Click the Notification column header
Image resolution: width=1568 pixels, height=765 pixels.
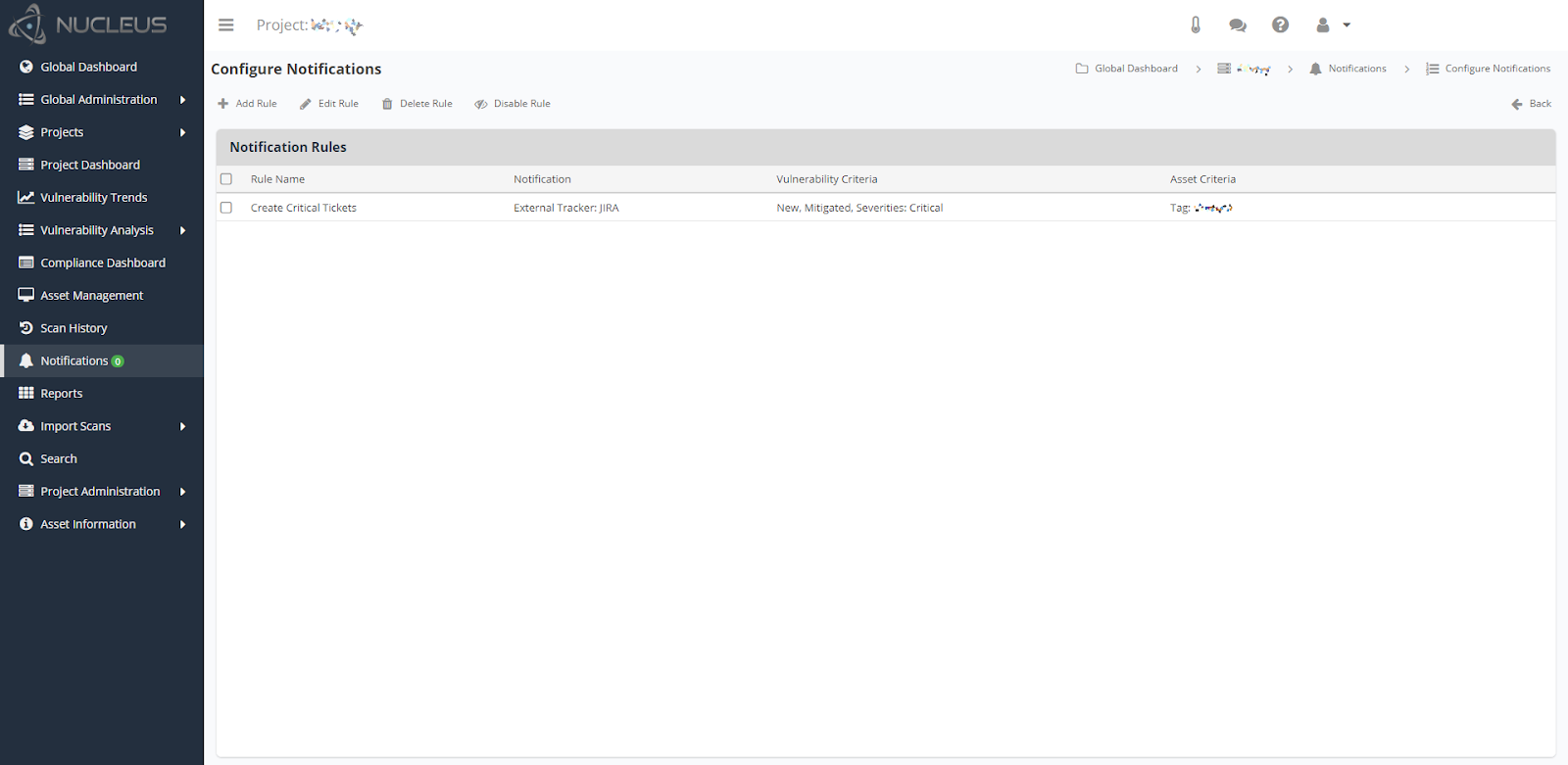click(542, 179)
